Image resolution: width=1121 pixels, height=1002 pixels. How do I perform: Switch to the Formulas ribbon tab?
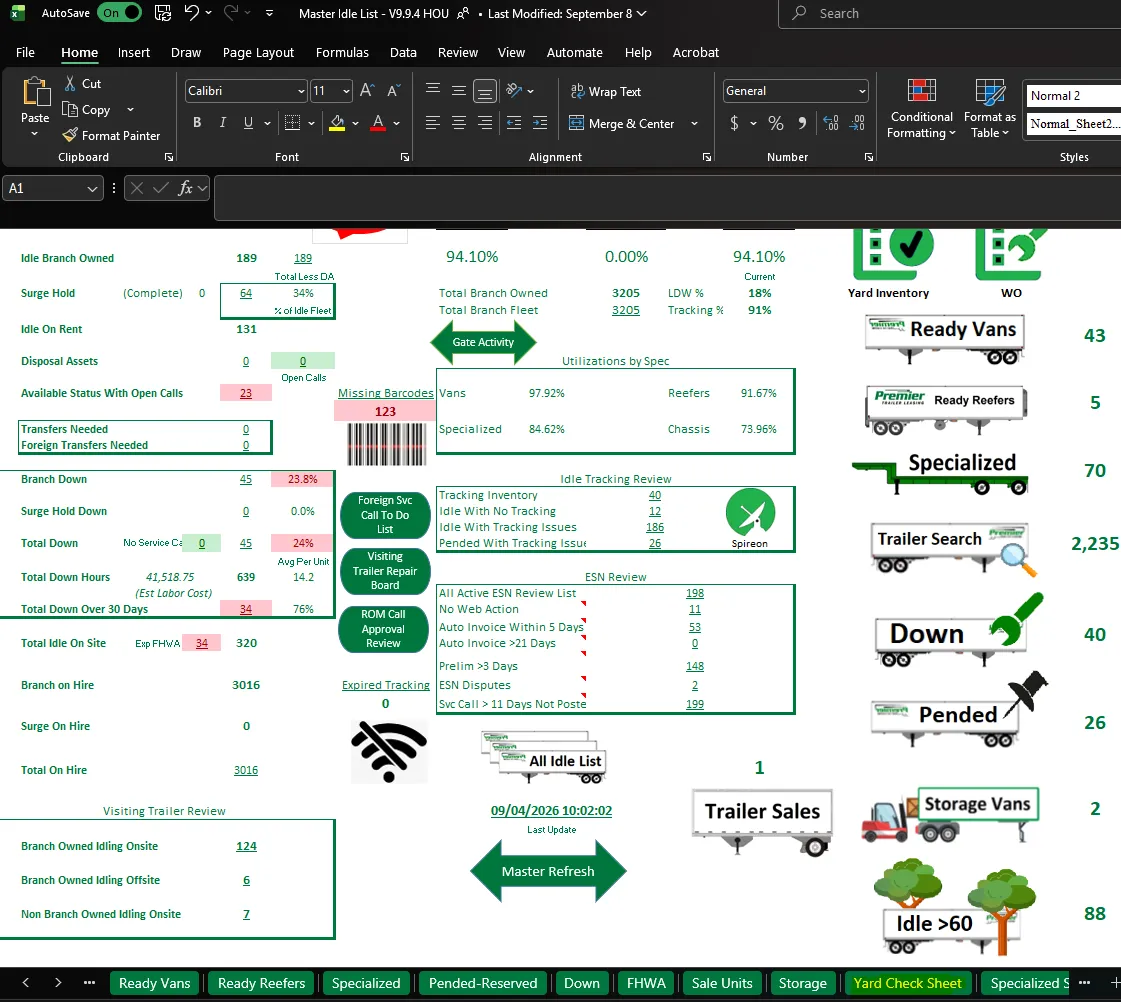click(342, 52)
